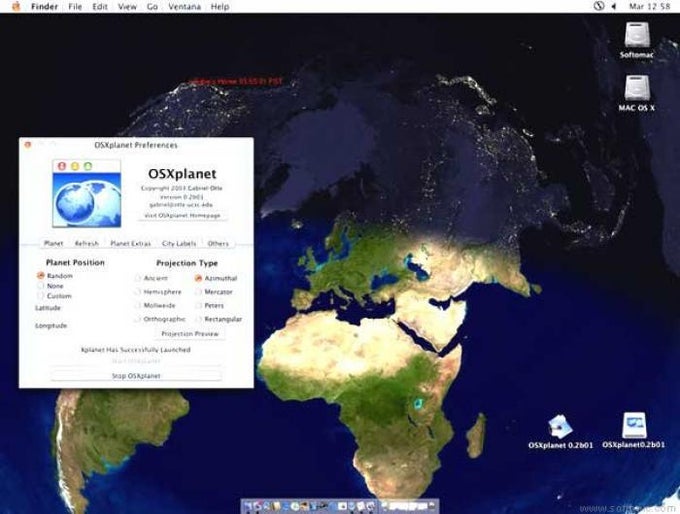Choose the Peters projection type
Viewport: 680px width, 514px height.
pyautogui.click(x=199, y=305)
